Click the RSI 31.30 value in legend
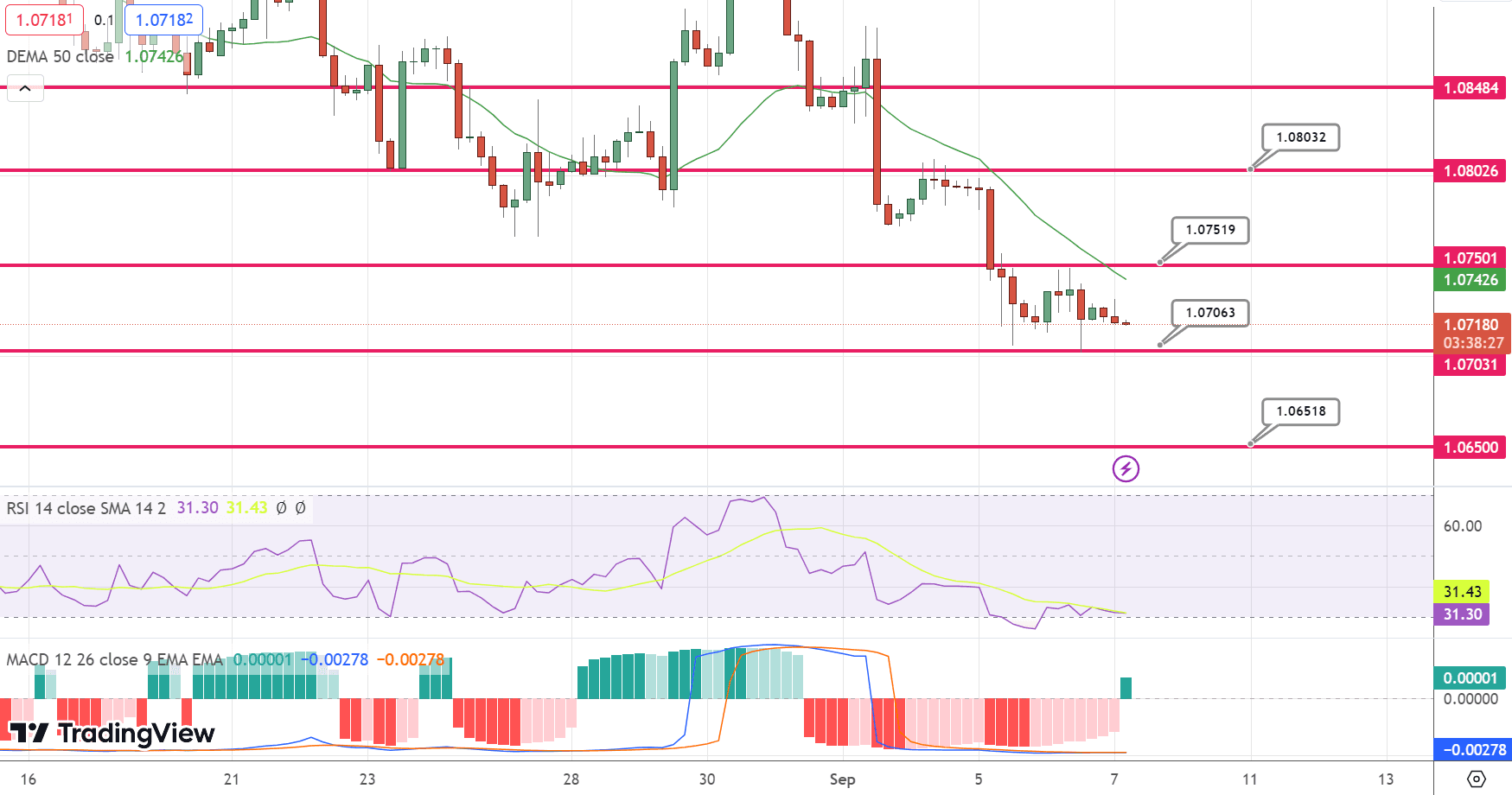 (x=197, y=508)
